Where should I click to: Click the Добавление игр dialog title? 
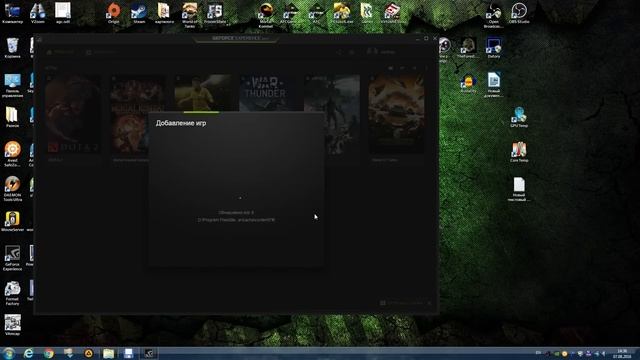pyautogui.click(x=181, y=123)
